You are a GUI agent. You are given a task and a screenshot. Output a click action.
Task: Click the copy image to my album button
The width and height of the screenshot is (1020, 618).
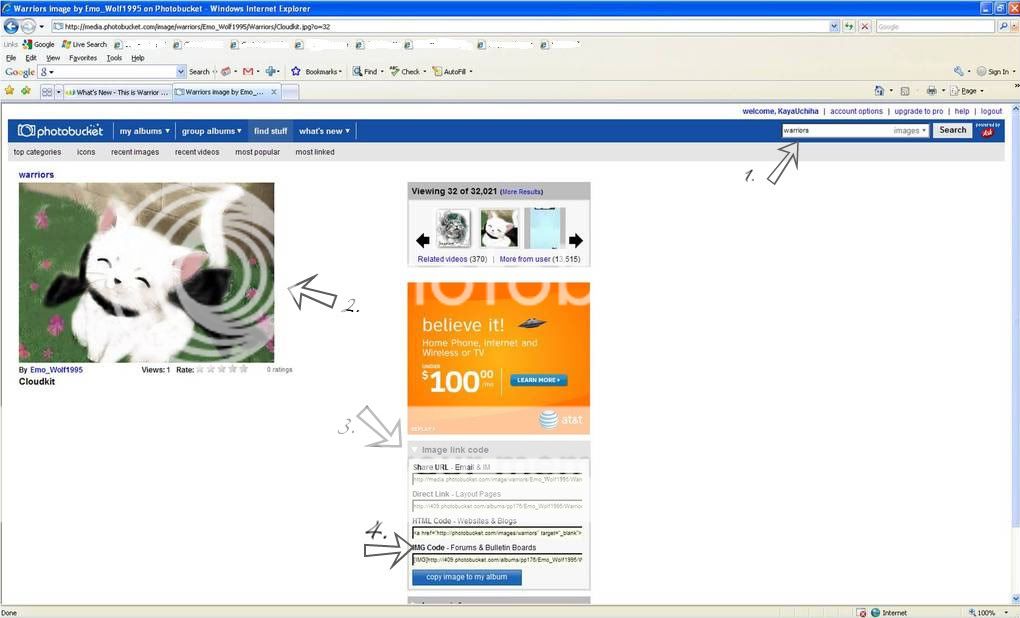[x=466, y=576]
